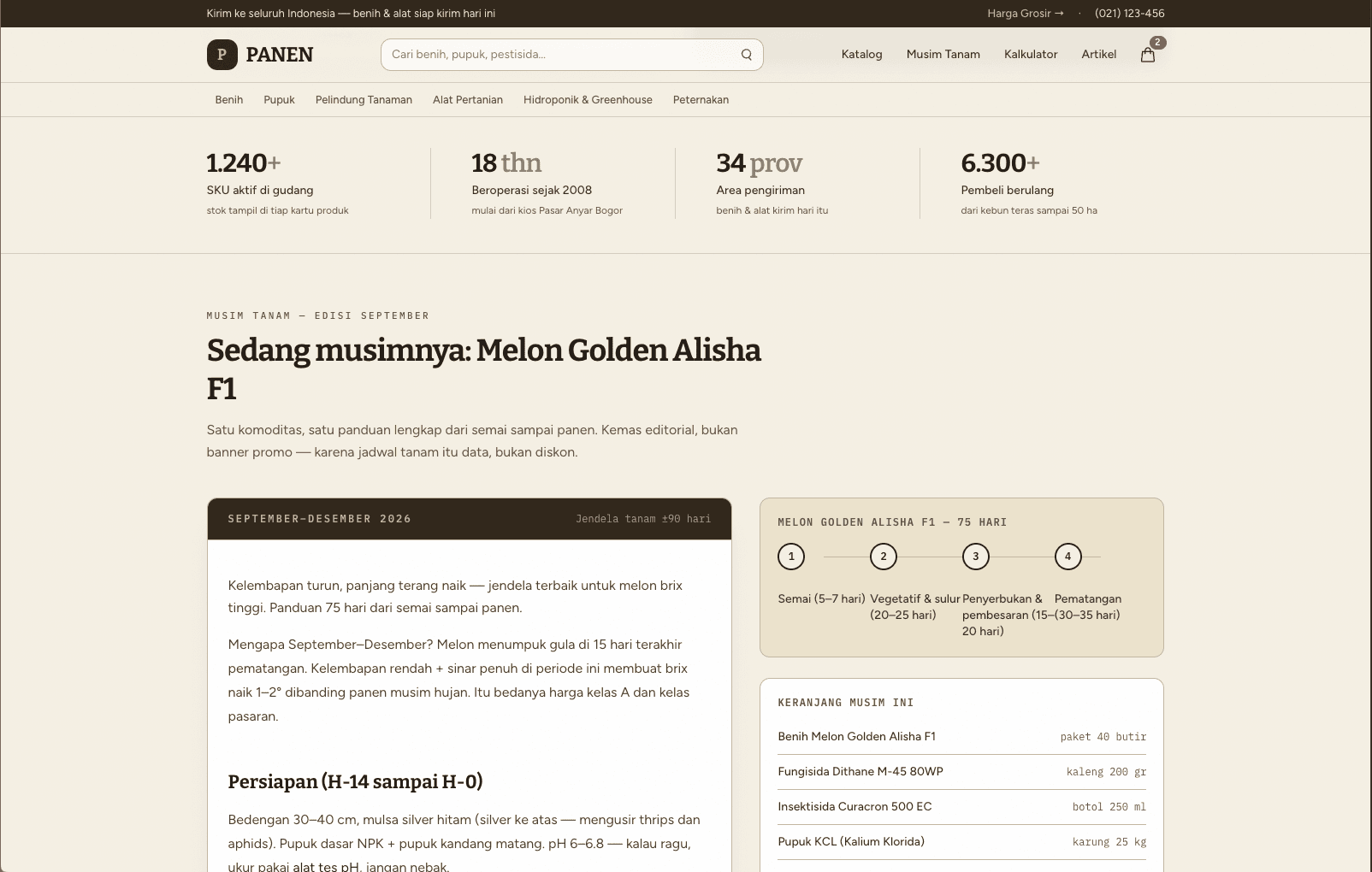Open the alat tes pH link
Image resolution: width=1372 pixels, height=872 pixels.
[326, 866]
